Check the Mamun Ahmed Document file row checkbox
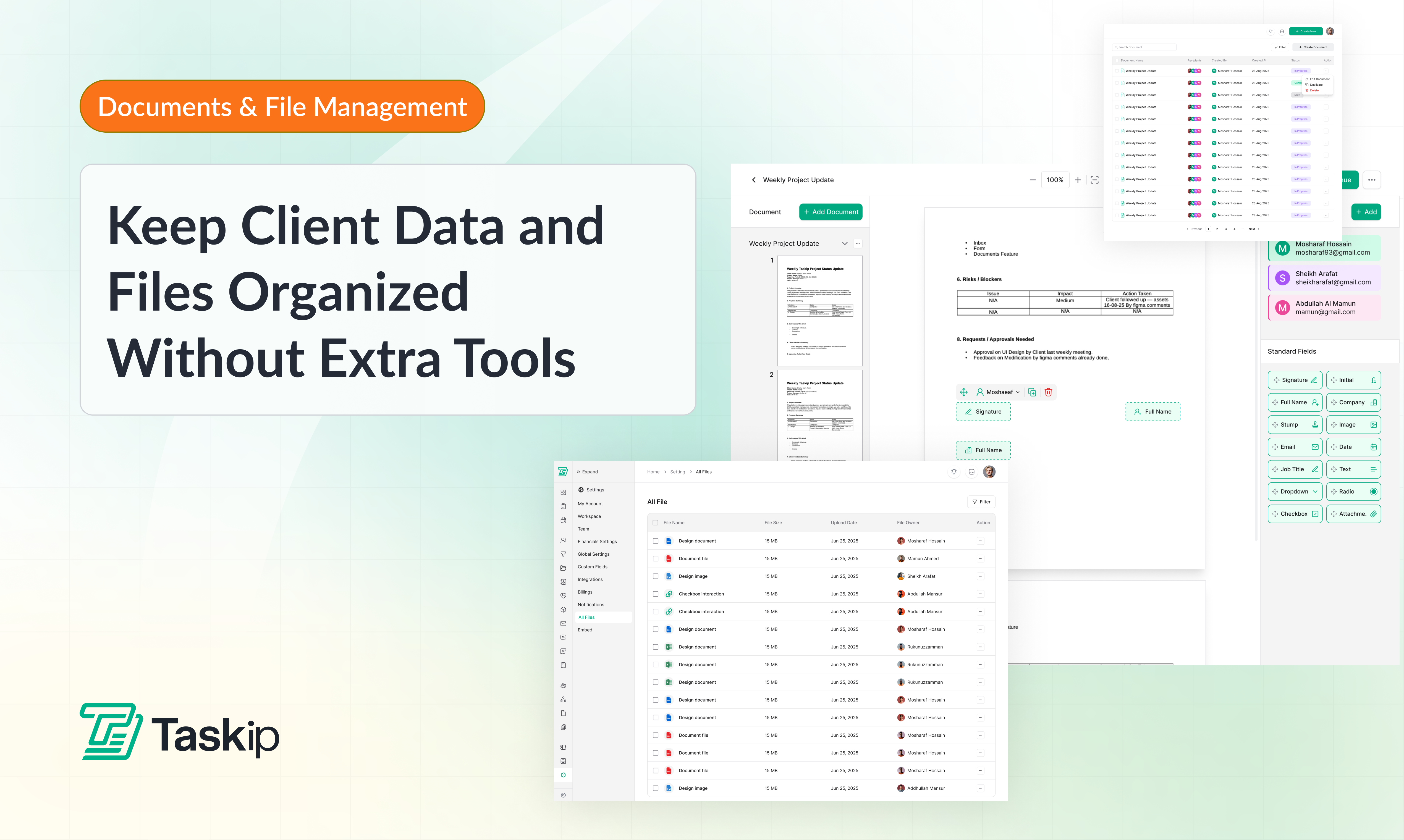This screenshot has height=840, width=1404. click(x=656, y=558)
